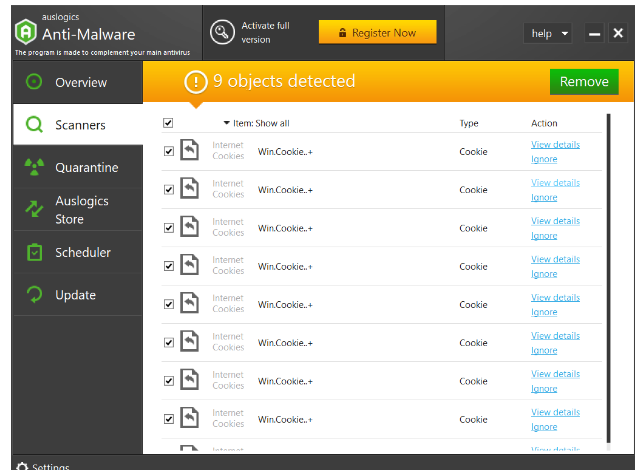636x472 pixels.
Task: Click the Auslogics Store arrows icon
Action: click(34, 209)
